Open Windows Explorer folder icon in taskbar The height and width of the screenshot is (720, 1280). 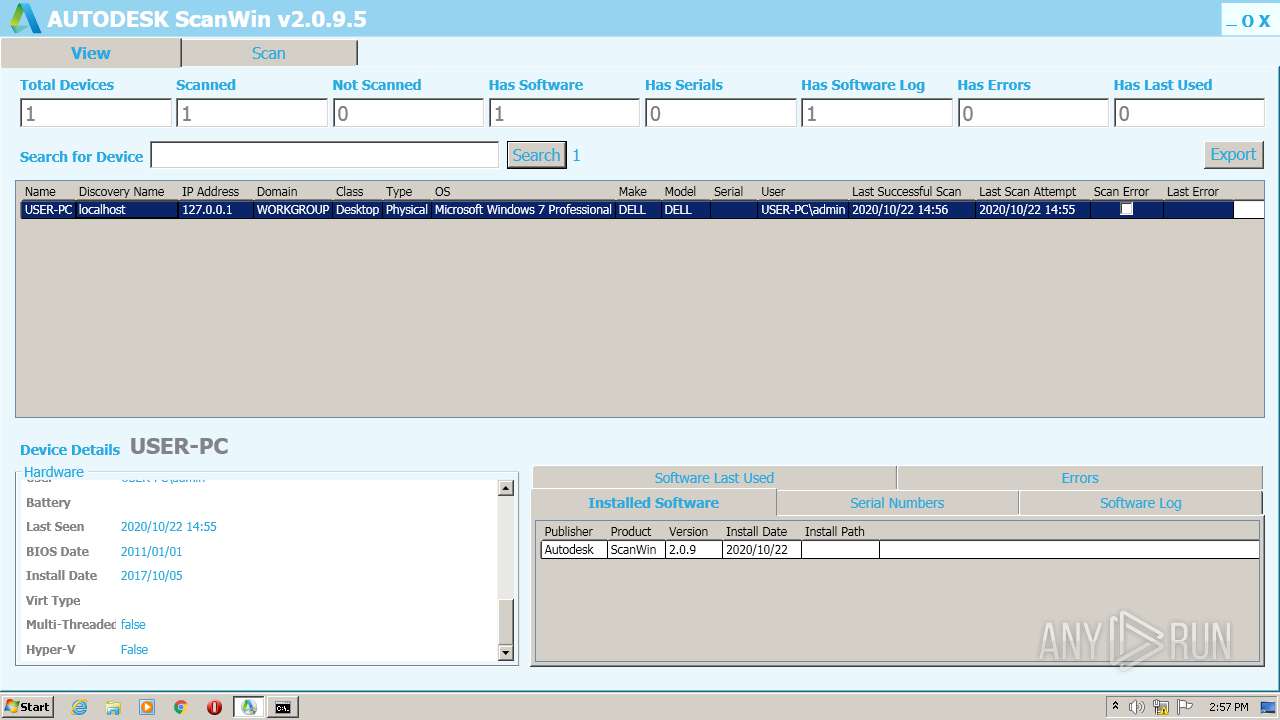pos(113,707)
